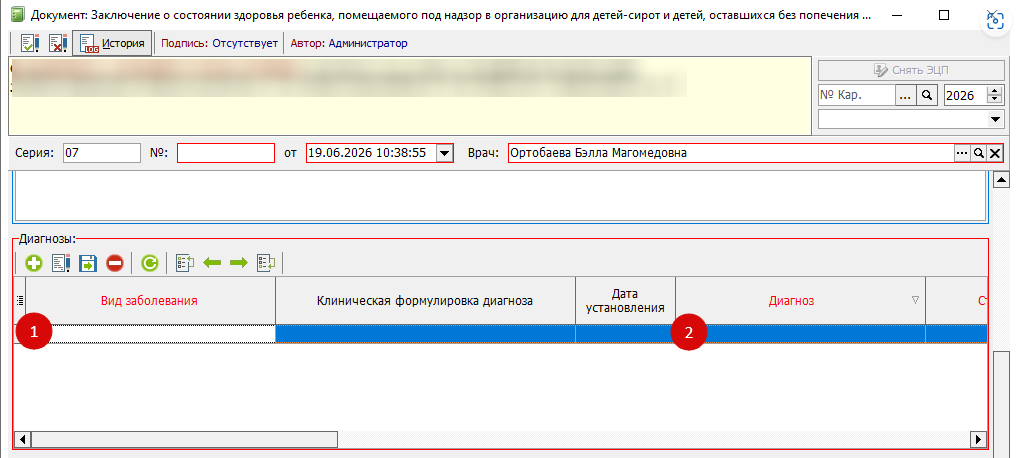Increase the year 2026 with up arrow
The width and height of the screenshot is (1017, 458).
(x=994, y=90)
